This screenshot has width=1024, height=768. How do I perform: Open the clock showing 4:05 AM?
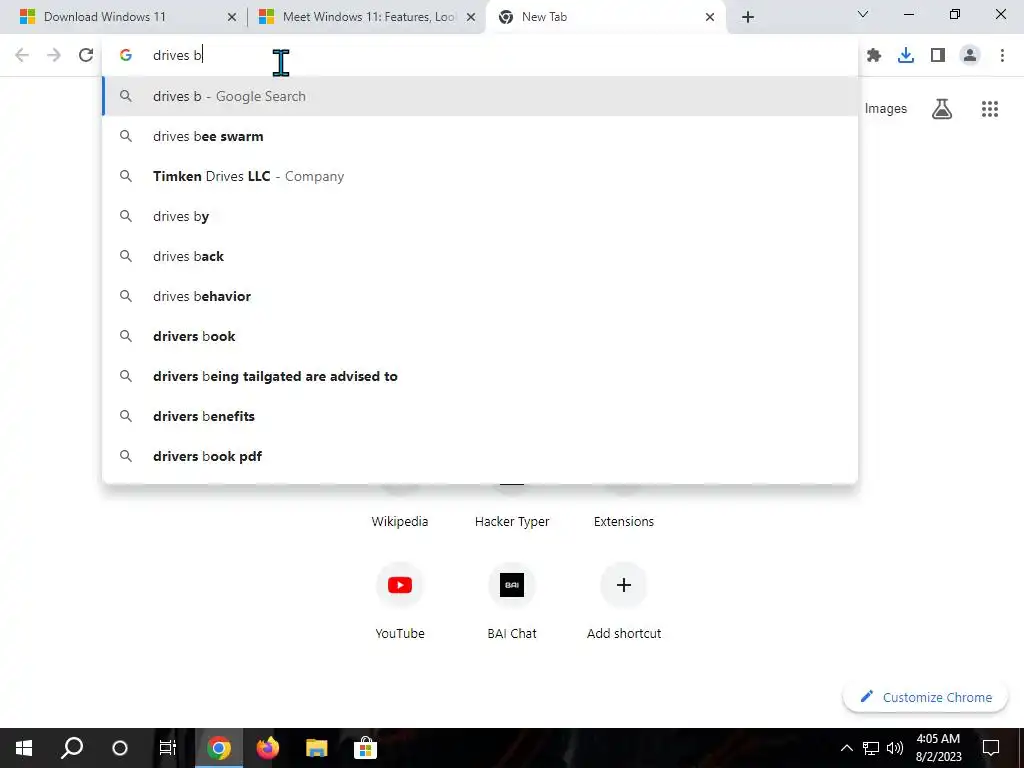point(938,748)
